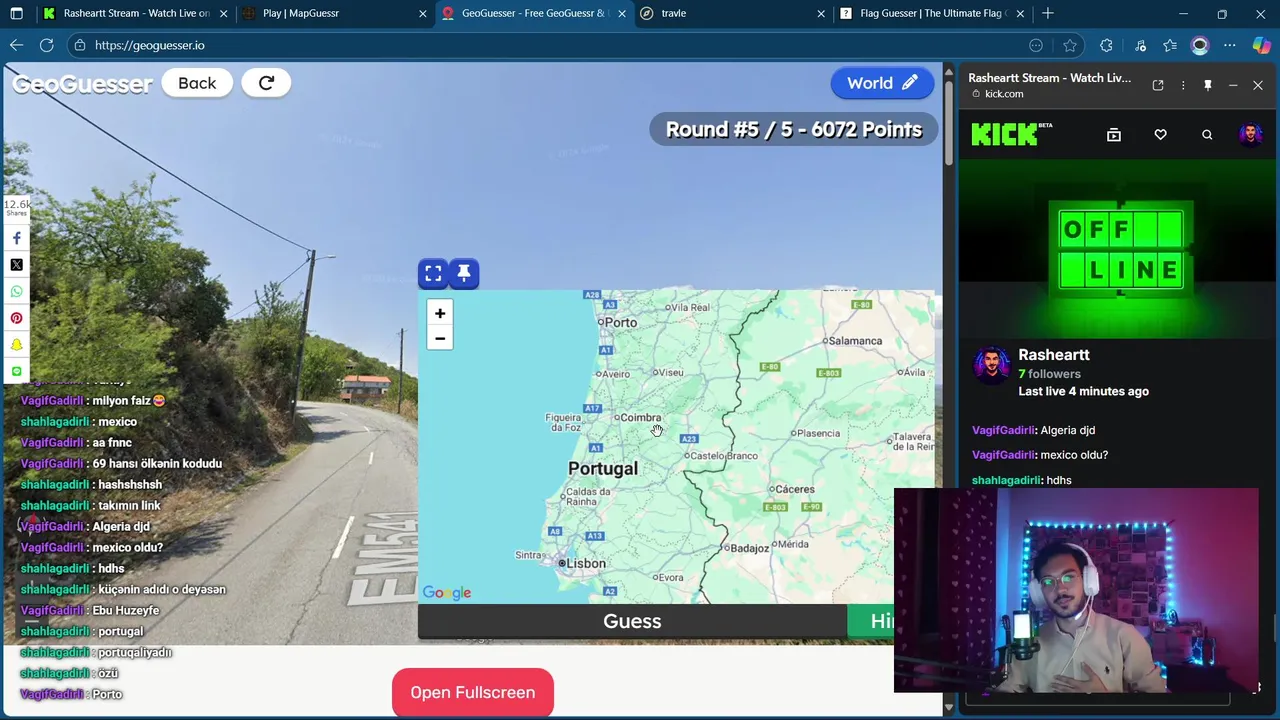The image size is (1280, 720).
Task: Open Kick following heart icon
Action: [1160, 135]
